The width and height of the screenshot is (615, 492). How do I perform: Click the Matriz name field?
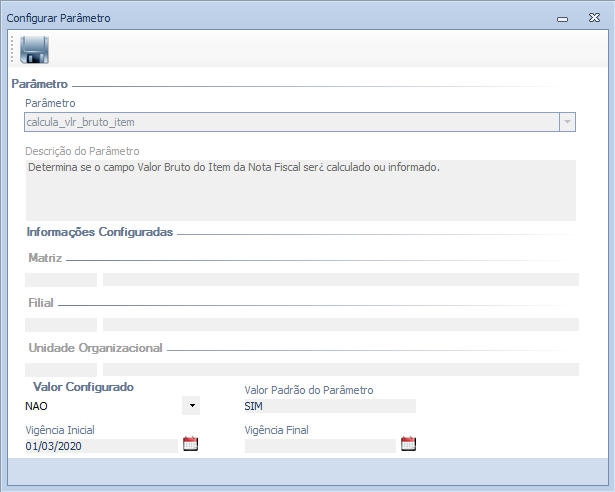[340, 280]
